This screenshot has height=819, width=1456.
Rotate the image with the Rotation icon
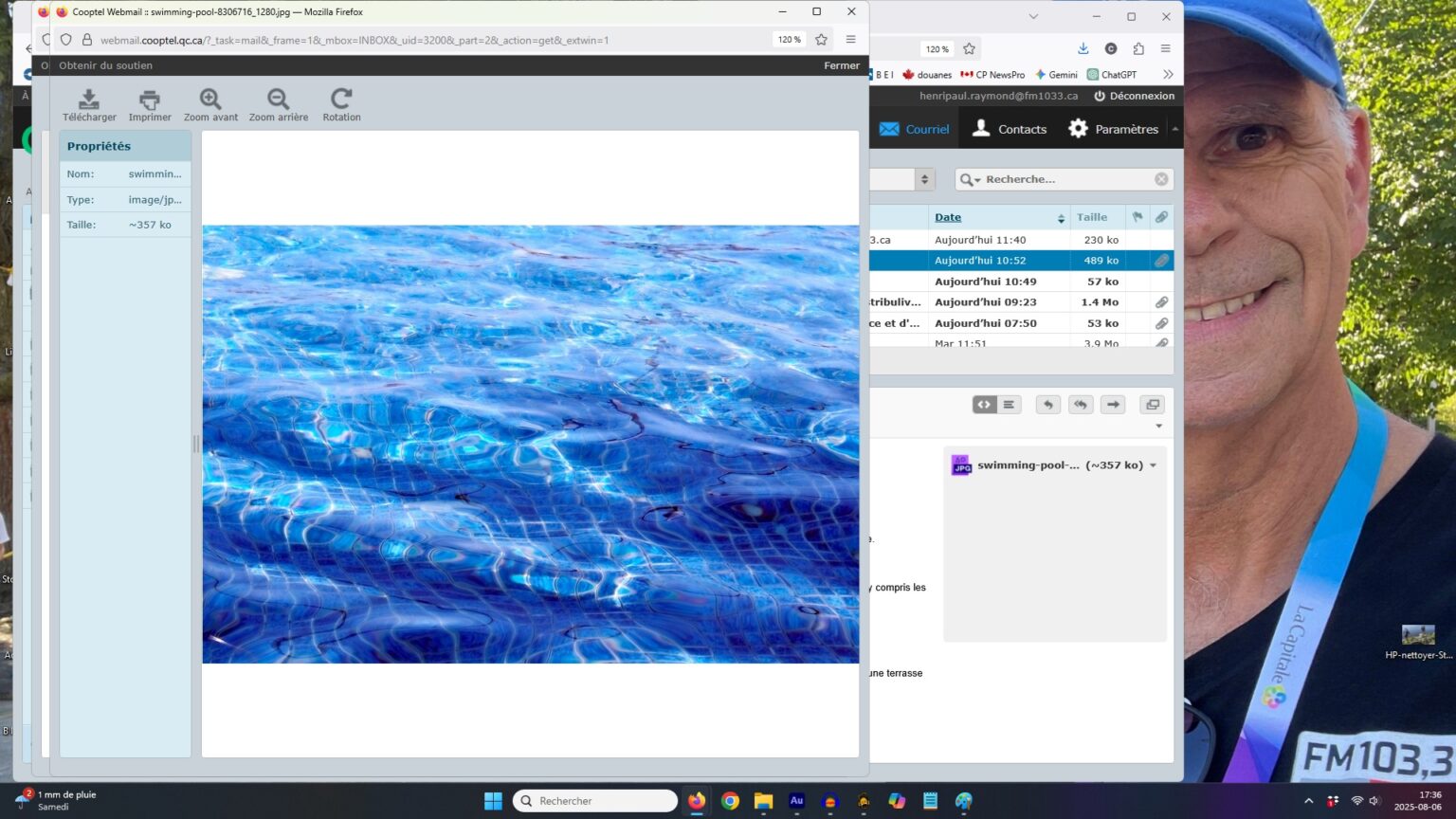click(x=341, y=100)
